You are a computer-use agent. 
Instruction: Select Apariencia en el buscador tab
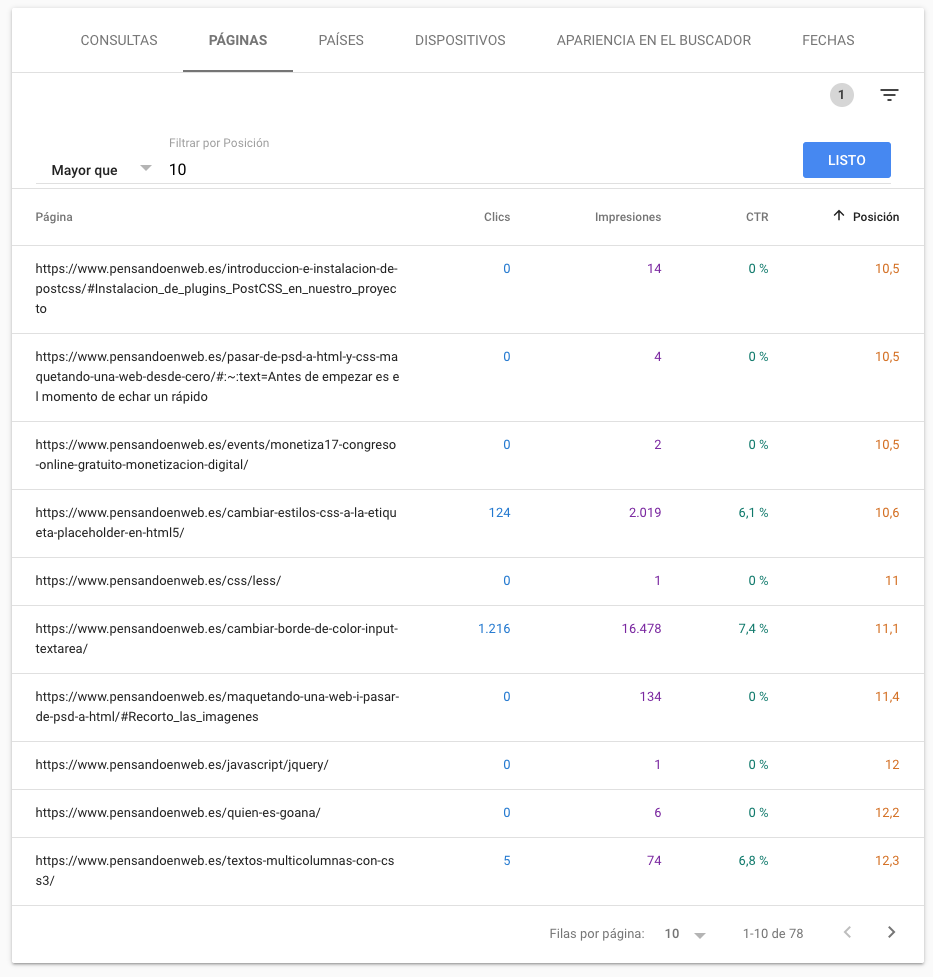pyautogui.click(x=654, y=41)
